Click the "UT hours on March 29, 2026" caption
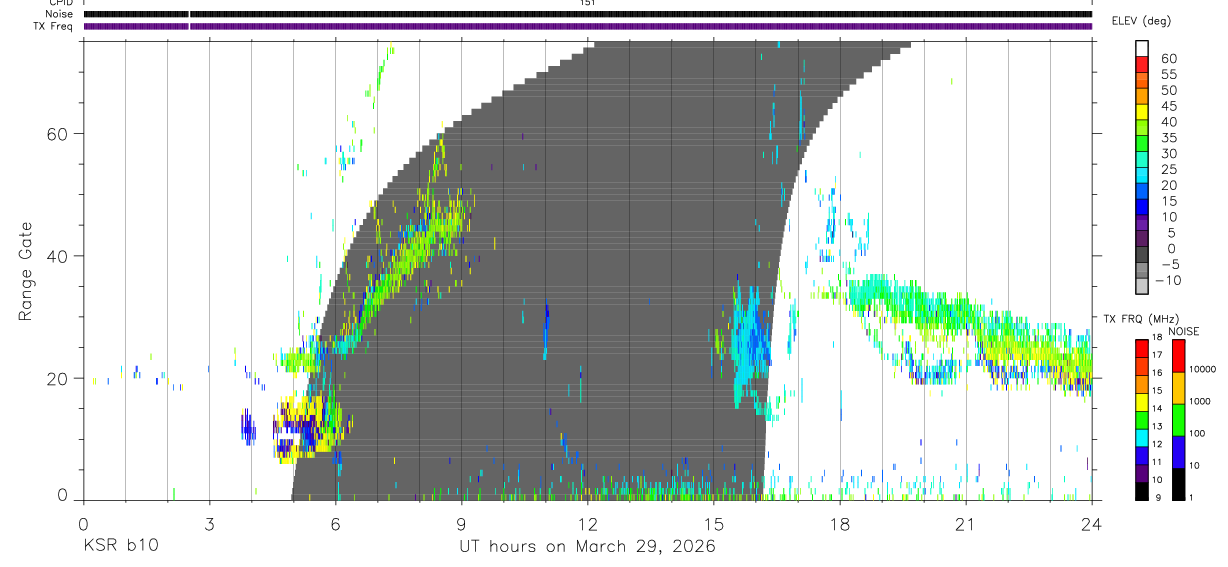The height and width of the screenshot is (567, 1228). click(x=587, y=547)
